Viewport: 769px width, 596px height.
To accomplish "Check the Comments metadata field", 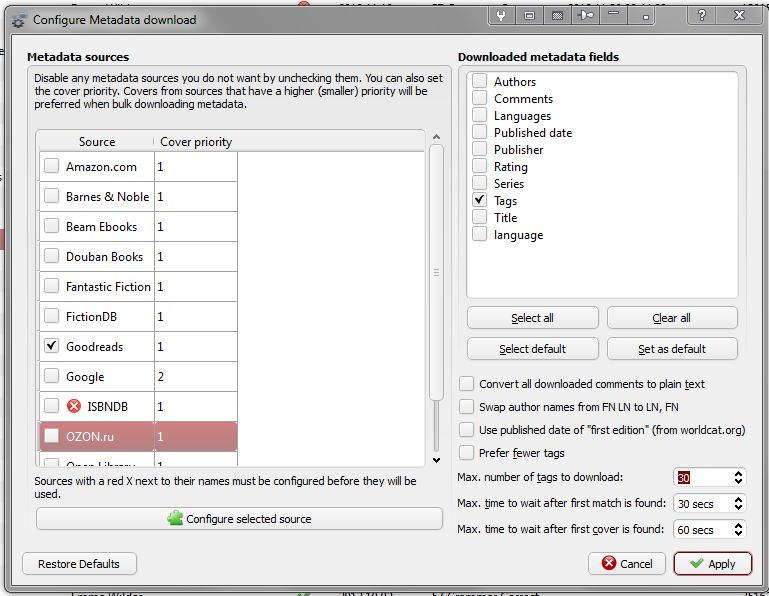I will 480,98.
